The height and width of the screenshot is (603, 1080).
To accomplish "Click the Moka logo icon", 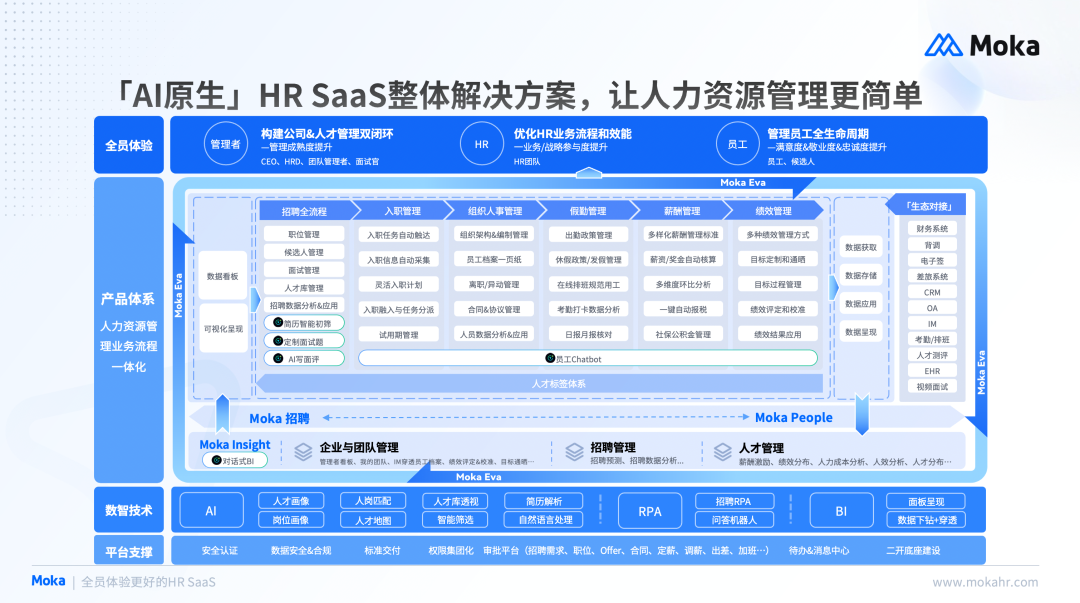I will [x=943, y=45].
